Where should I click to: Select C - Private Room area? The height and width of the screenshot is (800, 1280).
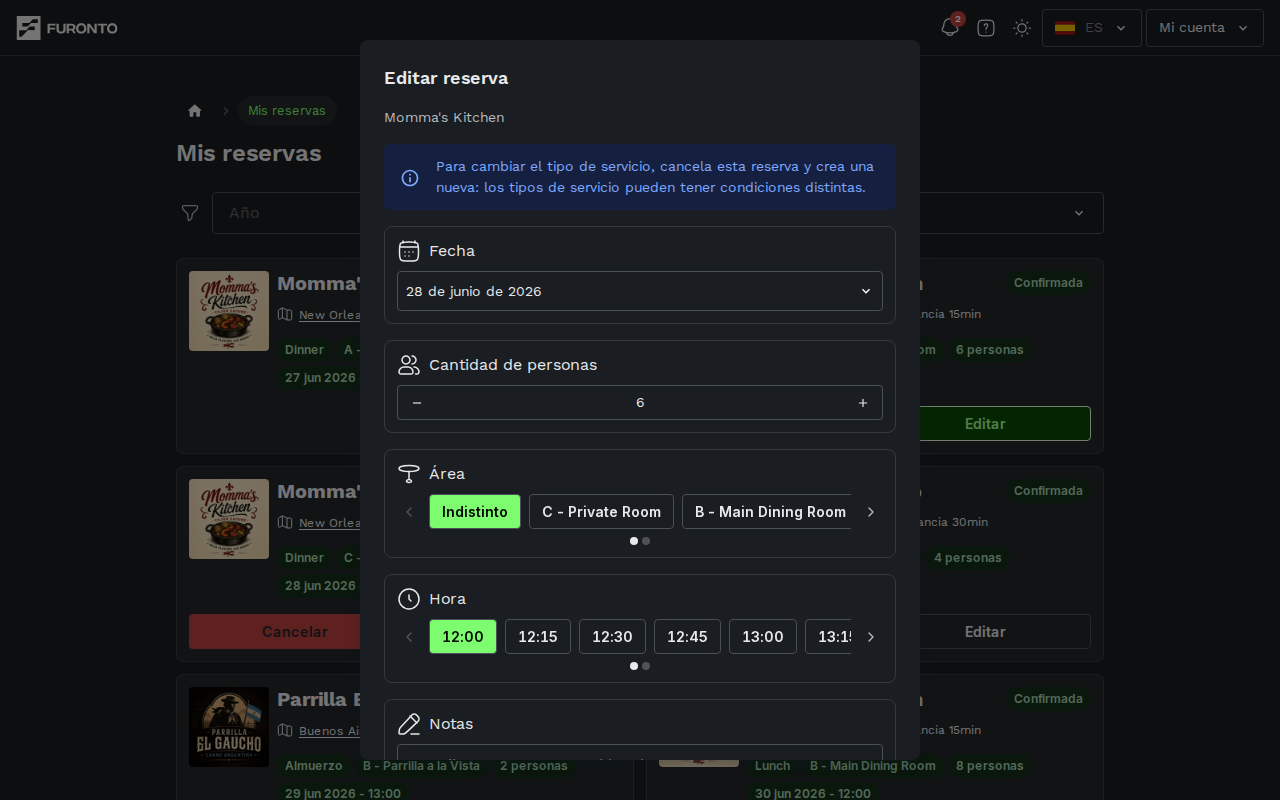(601, 512)
